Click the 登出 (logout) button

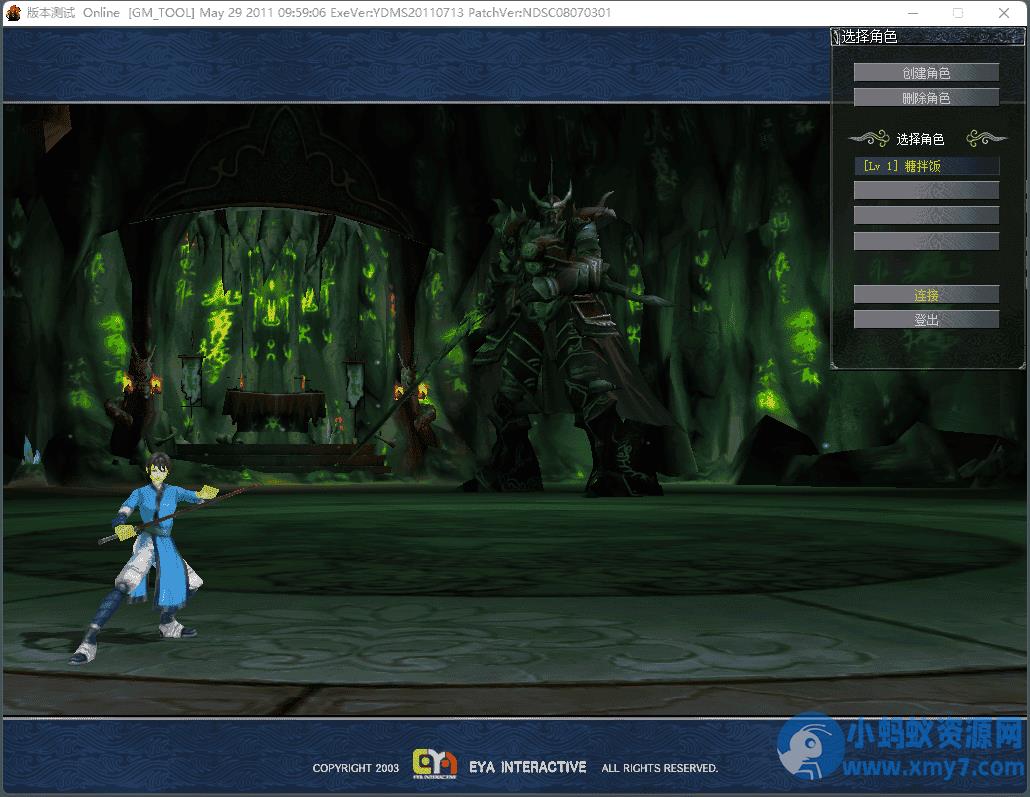pyautogui.click(x=926, y=319)
